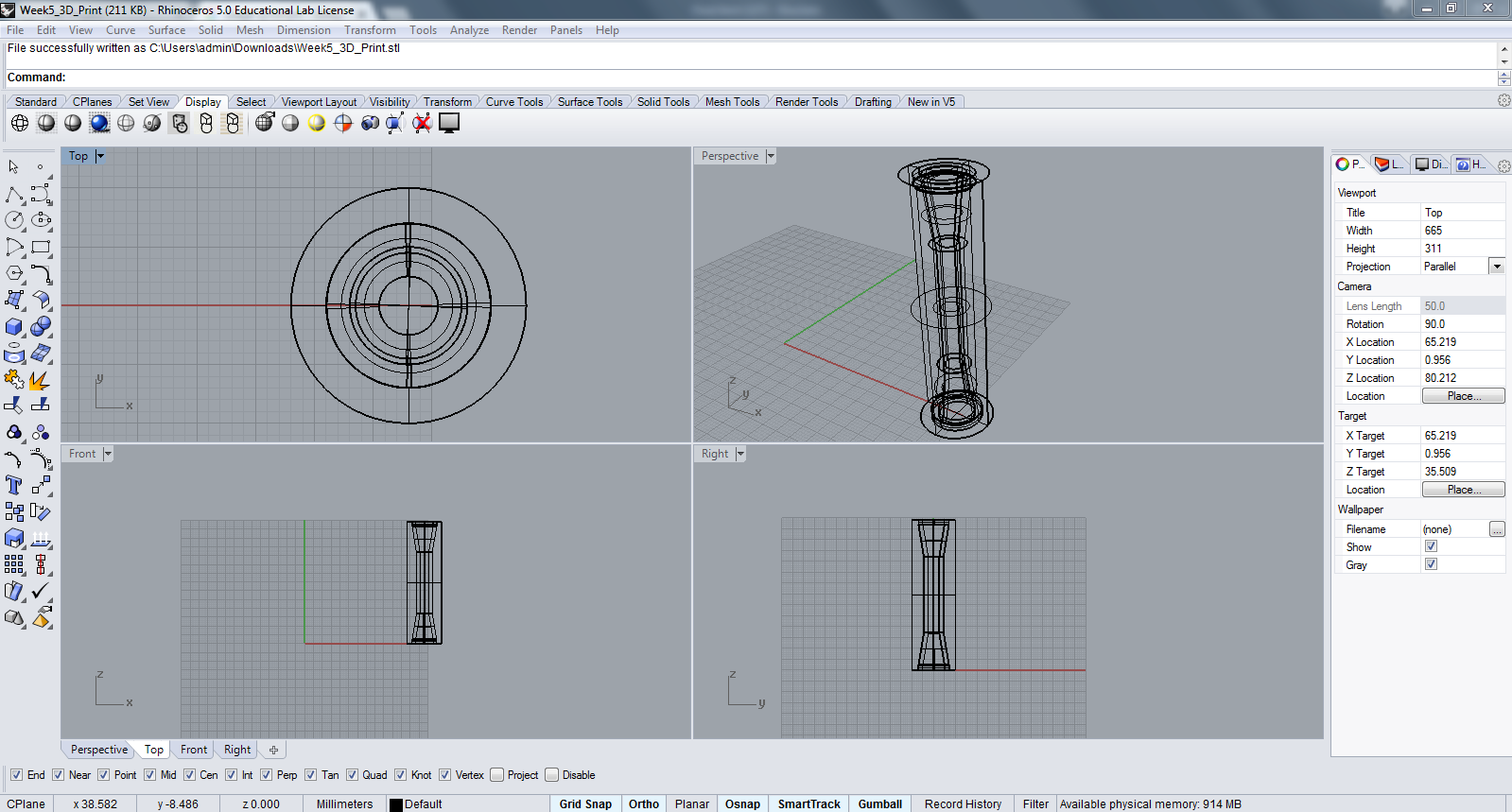Viewport: 1512px width, 812px height.
Task: Edit the Rotation value field
Action: click(x=1462, y=324)
